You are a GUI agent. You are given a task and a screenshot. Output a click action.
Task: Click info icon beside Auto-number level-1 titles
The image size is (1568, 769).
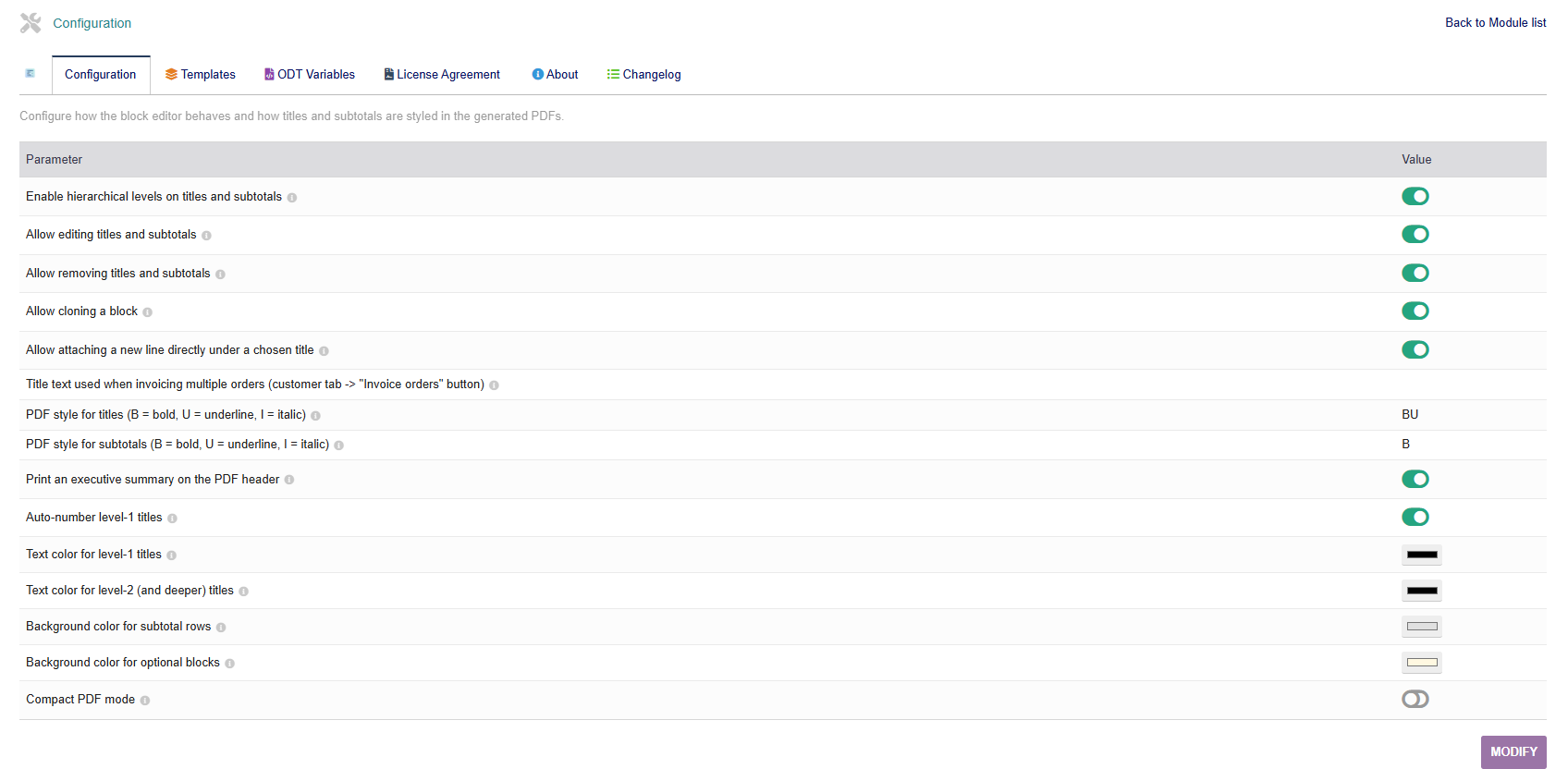(x=172, y=519)
